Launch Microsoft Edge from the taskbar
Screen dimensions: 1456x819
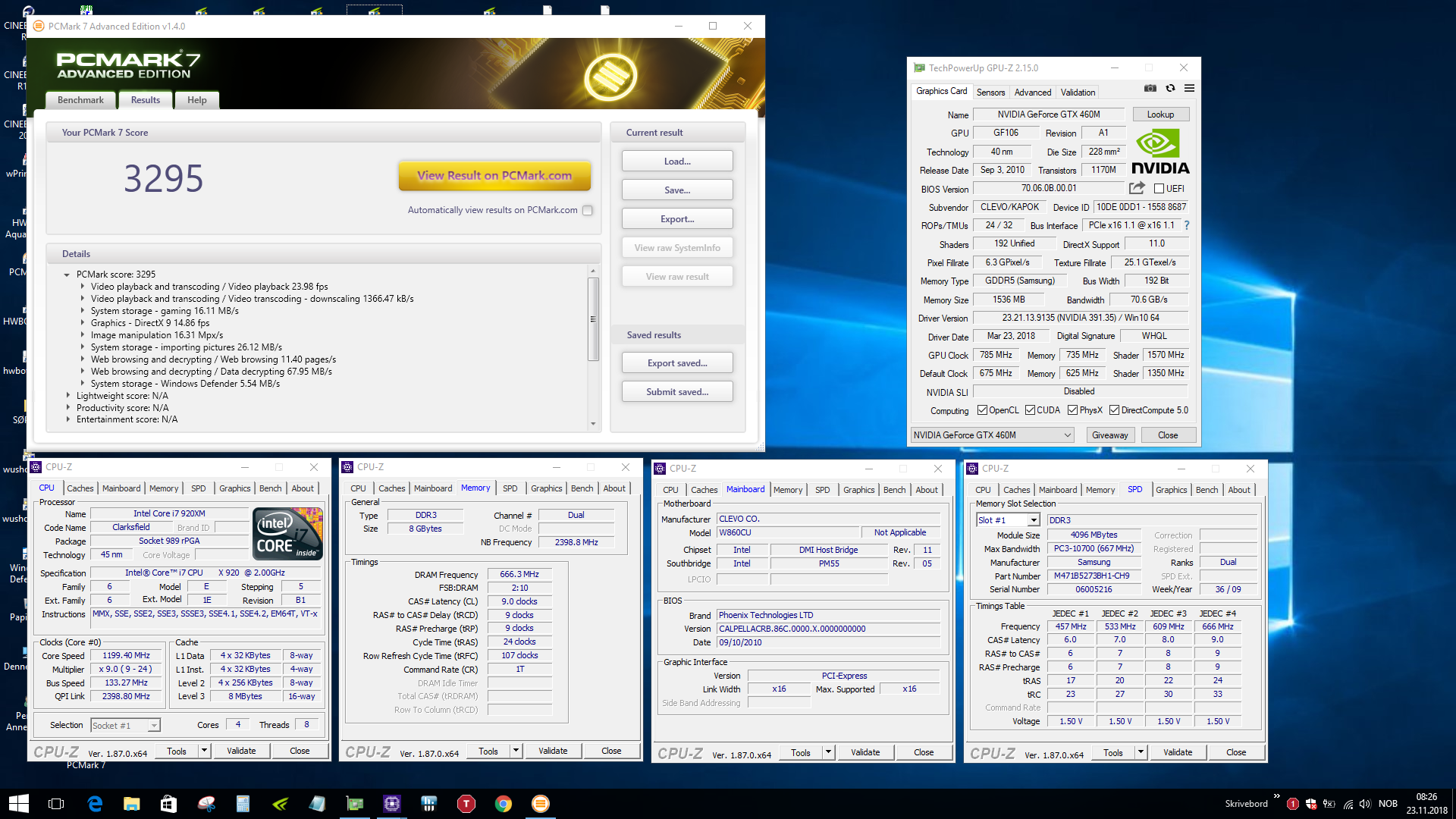point(95,804)
